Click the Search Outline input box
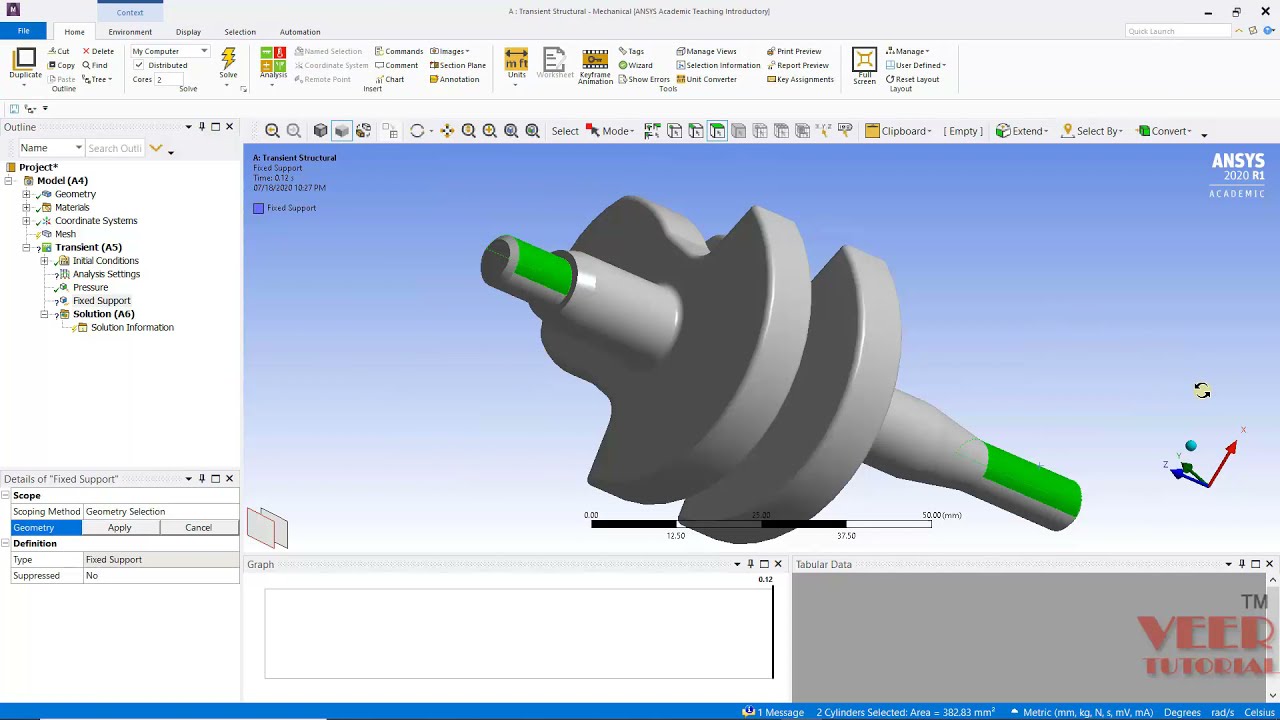1280x720 pixels. 115,148
